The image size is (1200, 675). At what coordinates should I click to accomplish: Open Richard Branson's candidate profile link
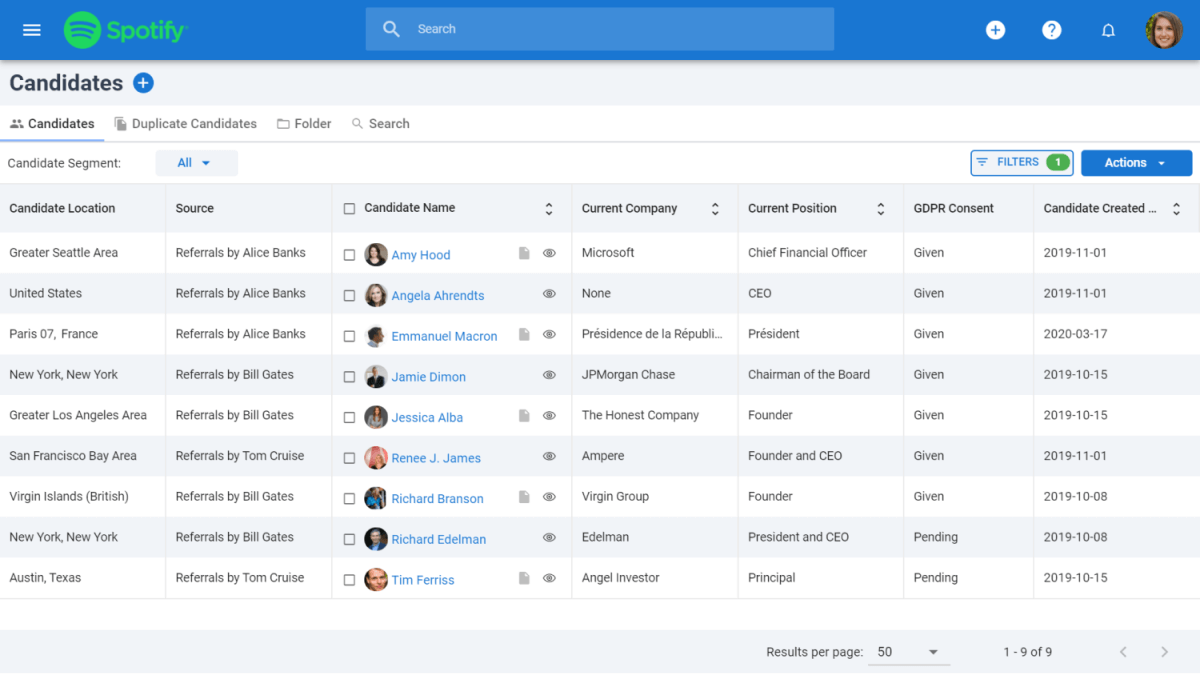(437, 498)
